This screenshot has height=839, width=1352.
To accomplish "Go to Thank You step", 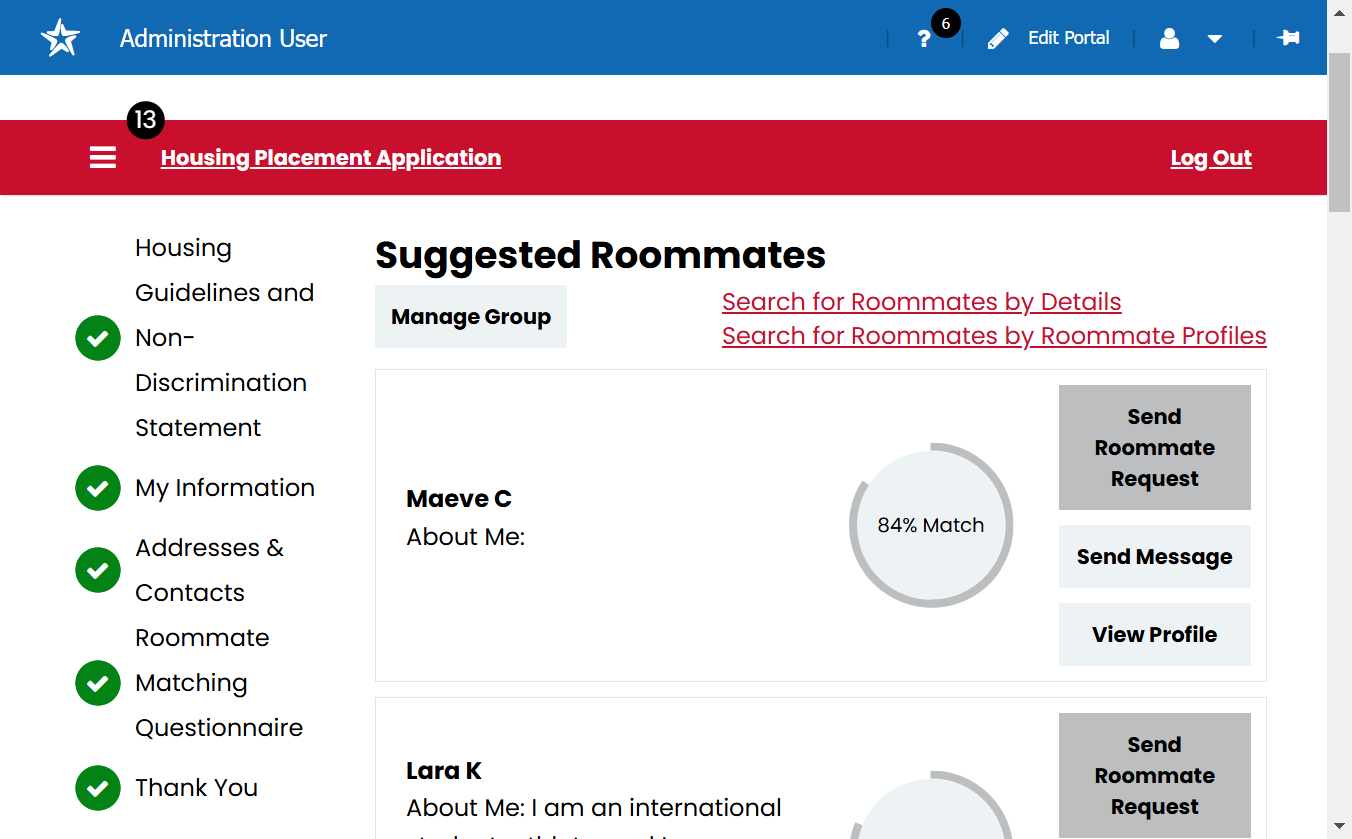I will click(196, 788).
